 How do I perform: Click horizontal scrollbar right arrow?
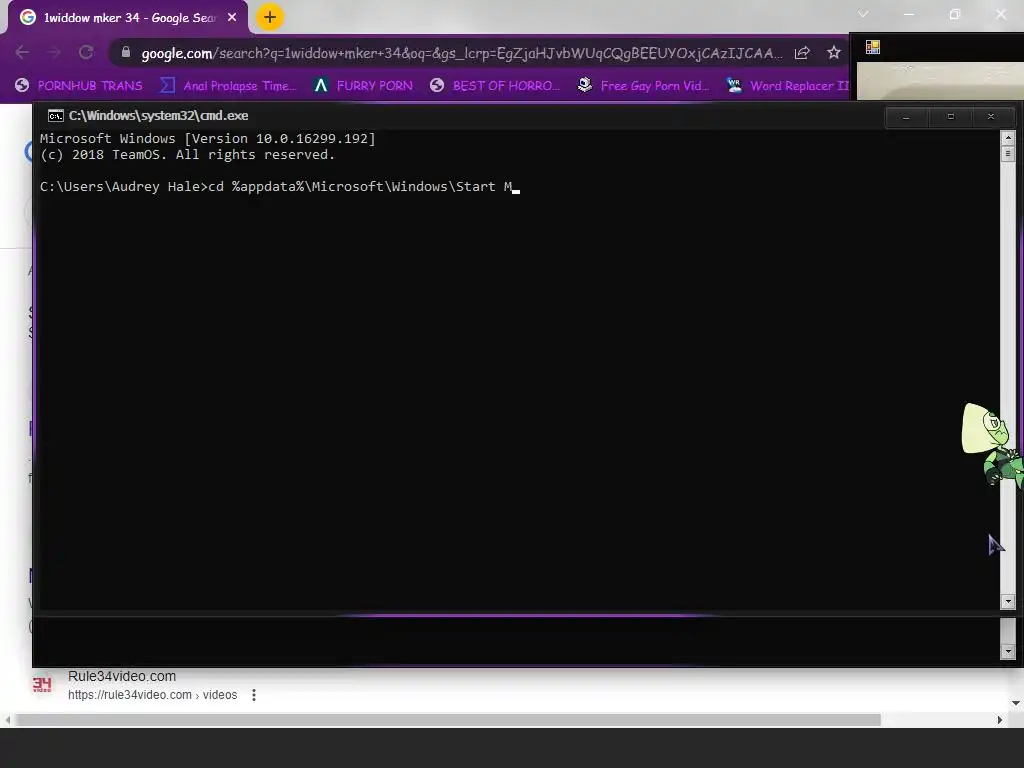pyautogui.click(x=999, y=720)
